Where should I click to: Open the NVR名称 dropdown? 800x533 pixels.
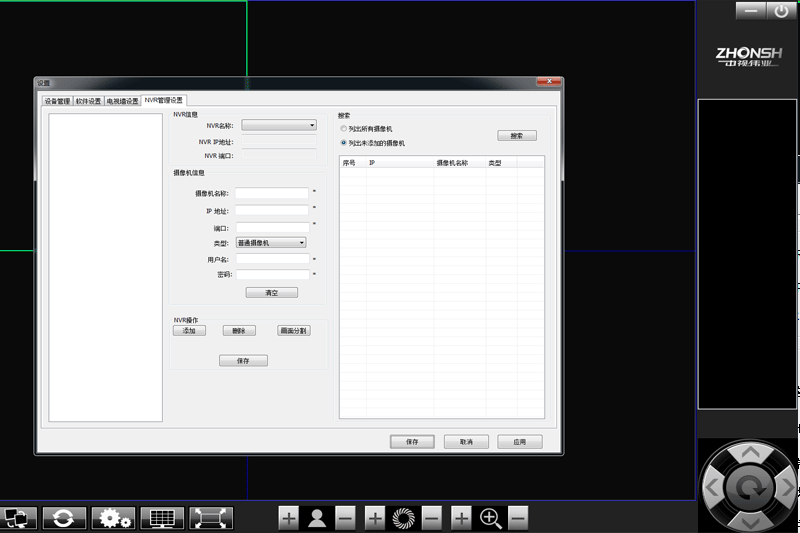click(x=279, y=125)
